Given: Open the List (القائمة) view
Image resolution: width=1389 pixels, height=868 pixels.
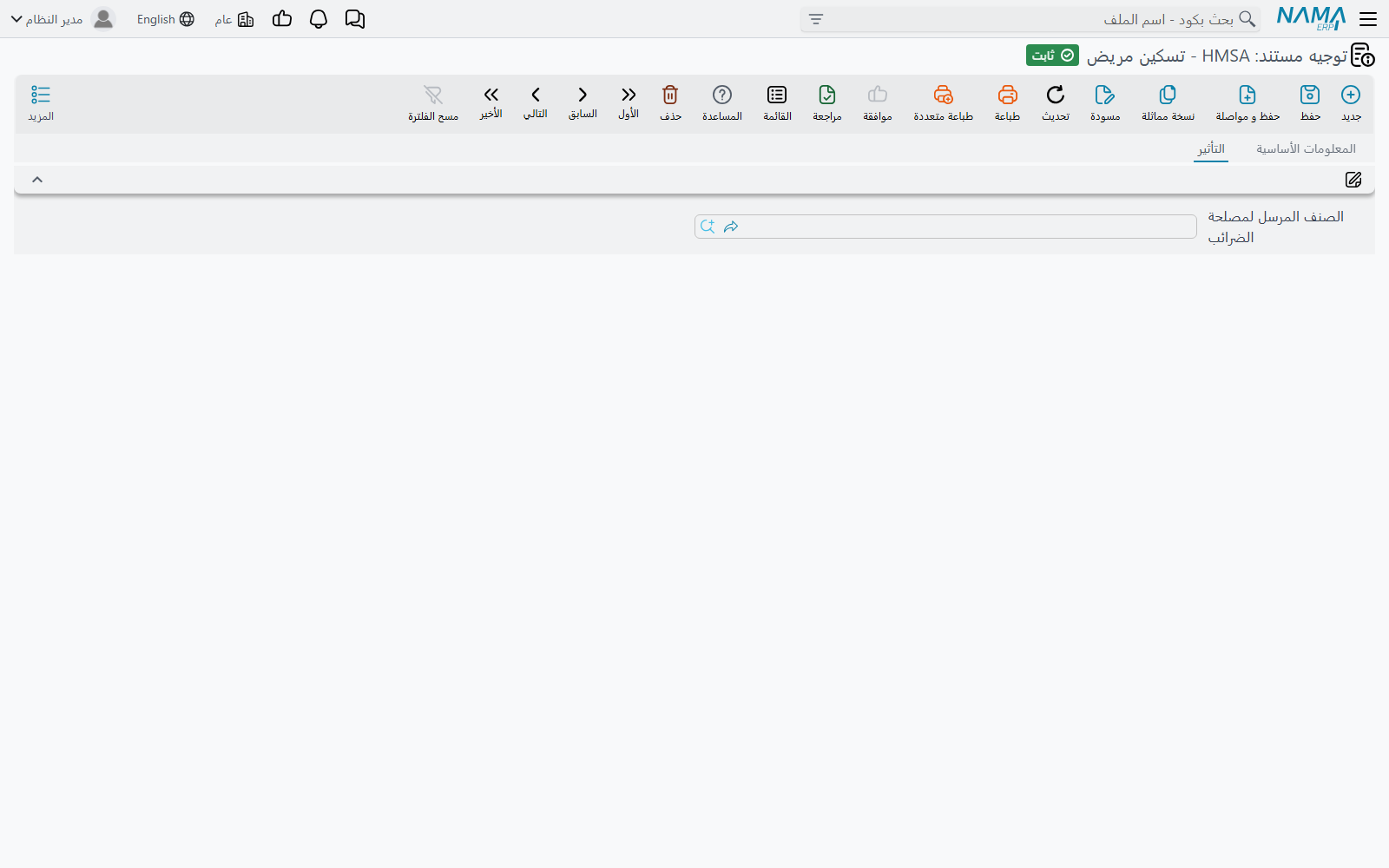Looking at the screenshot, I should pos(777,102).
